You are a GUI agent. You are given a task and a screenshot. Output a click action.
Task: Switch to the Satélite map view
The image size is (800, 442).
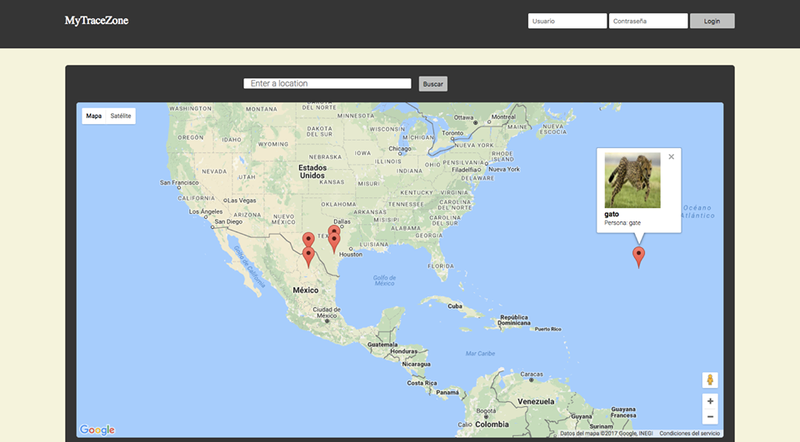[121, 116]
